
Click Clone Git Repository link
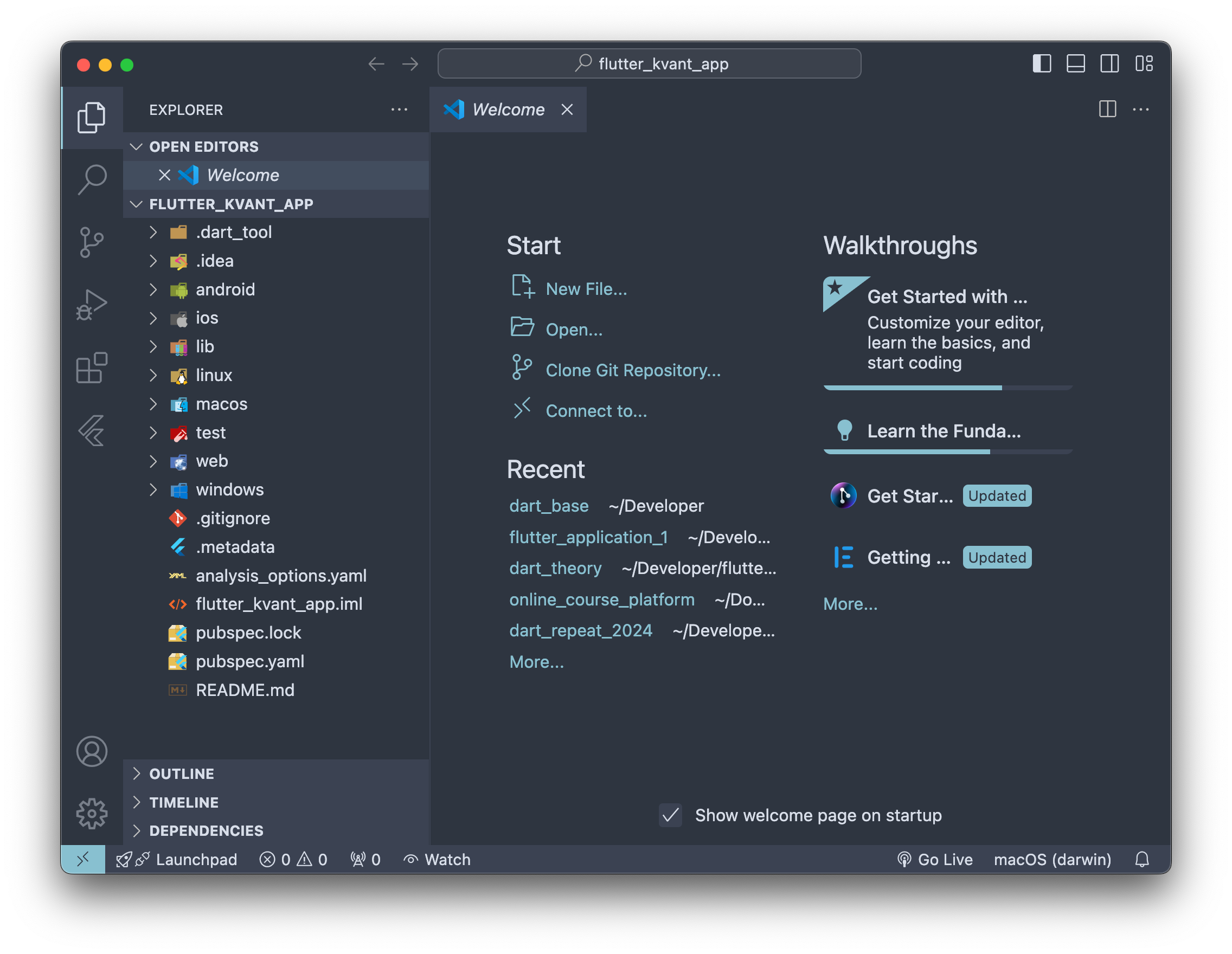(x=632, y=370)
